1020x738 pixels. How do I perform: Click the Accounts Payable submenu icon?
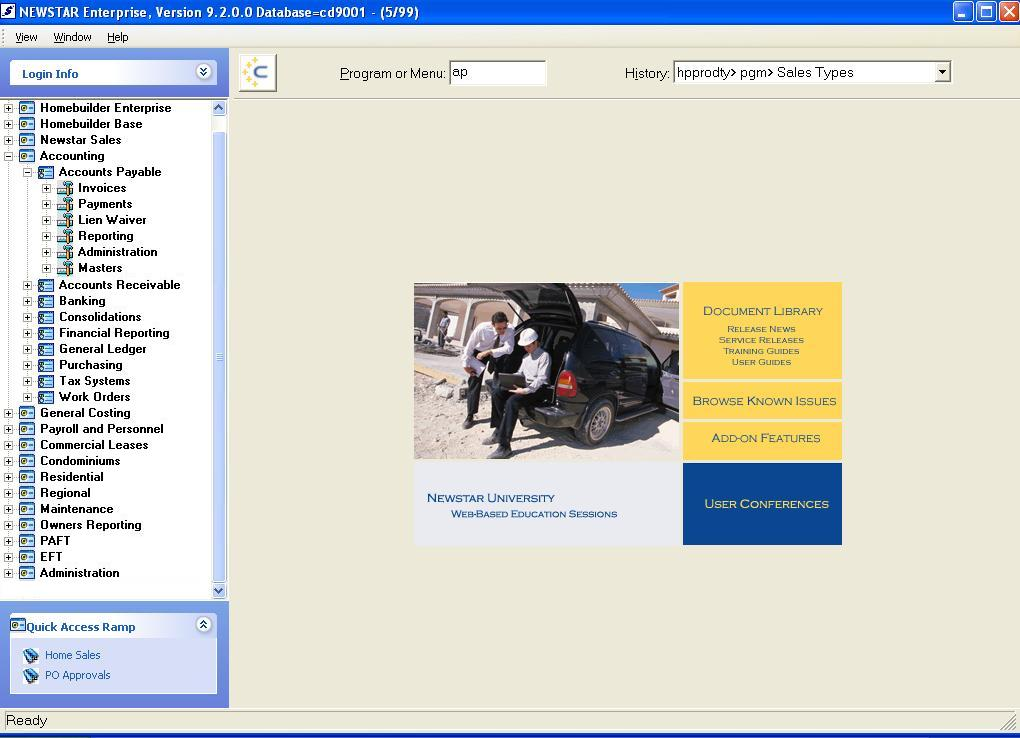46,172
